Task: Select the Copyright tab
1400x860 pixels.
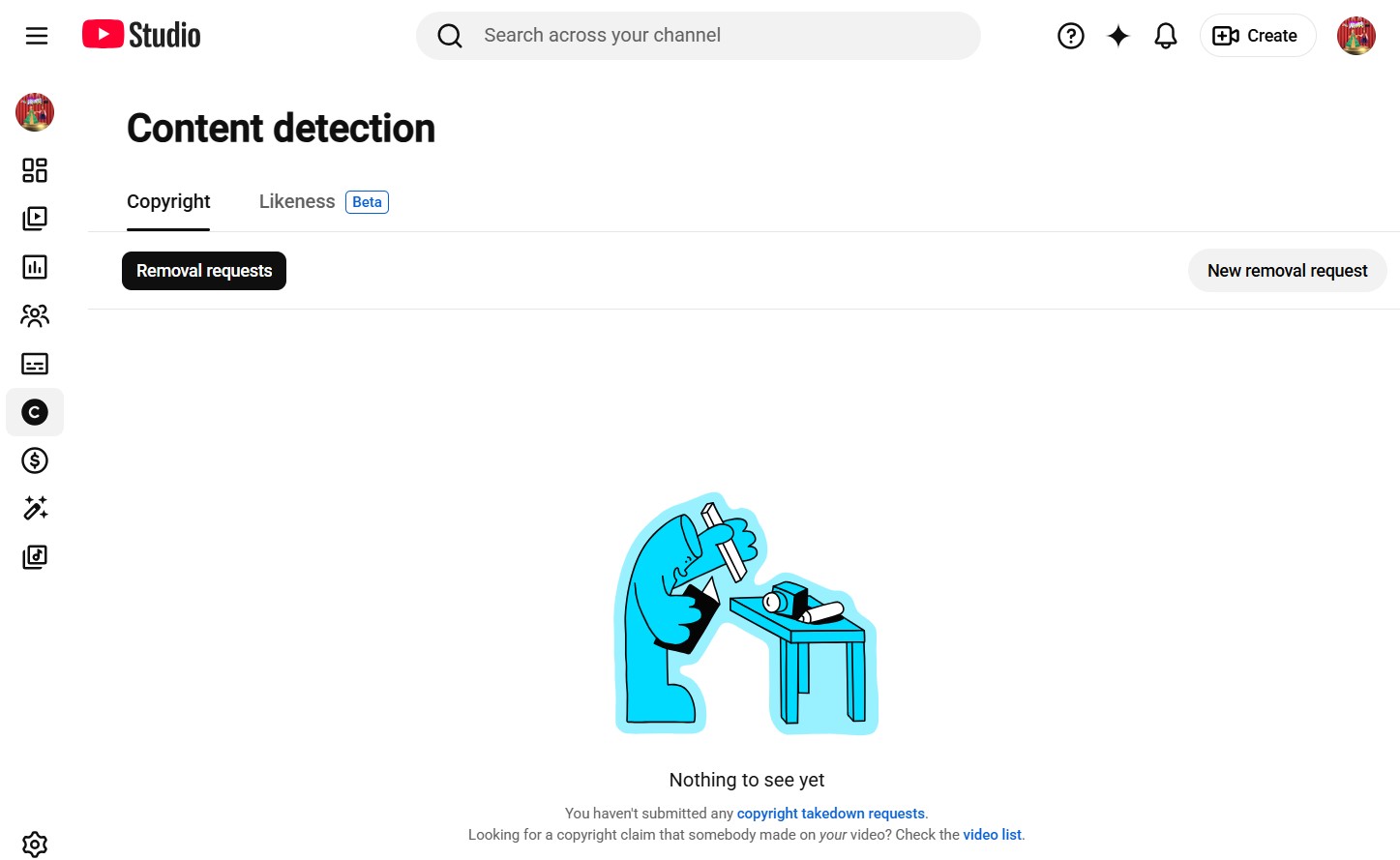Action: pyautogui.click(x=168, y=201)
